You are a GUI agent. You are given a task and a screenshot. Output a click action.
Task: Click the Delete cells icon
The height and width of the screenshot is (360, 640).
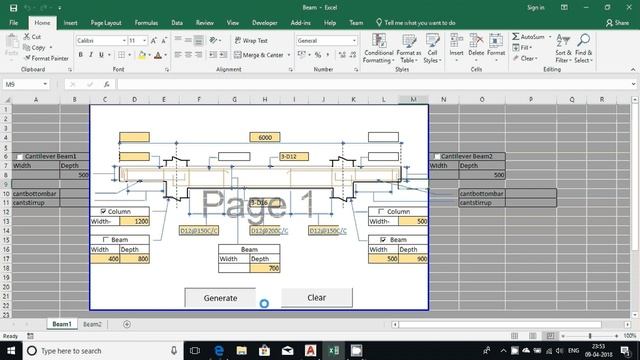pyautogui.click(x=476, y=41)
